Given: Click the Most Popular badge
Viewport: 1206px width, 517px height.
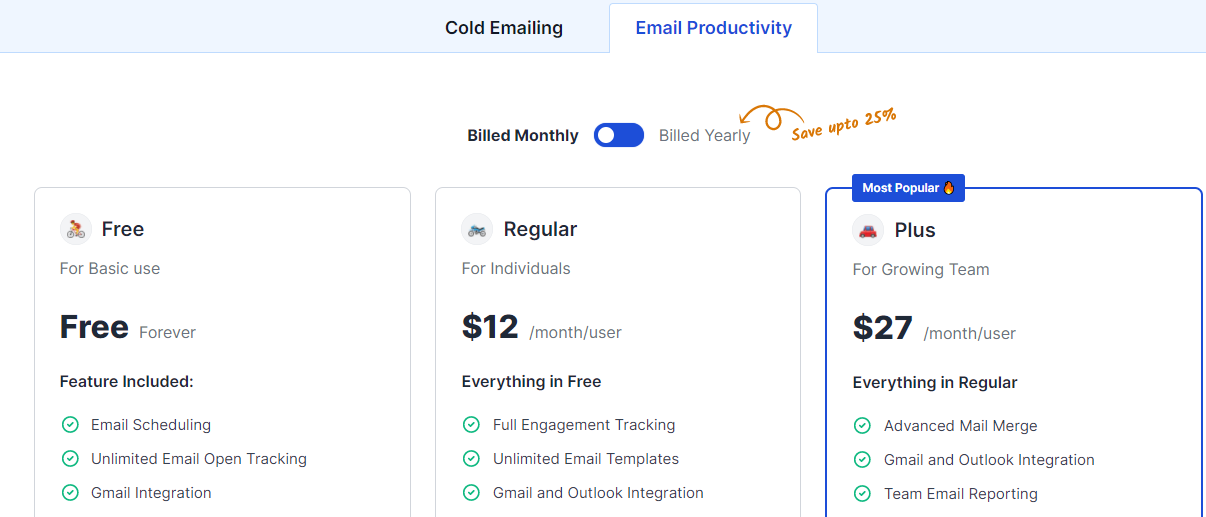Looking at the screenshot, I should click(x=908, y=188).
